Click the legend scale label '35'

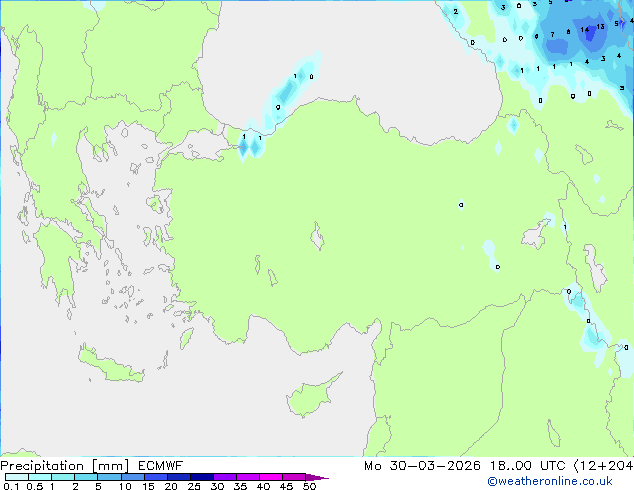tap(240, 486)
